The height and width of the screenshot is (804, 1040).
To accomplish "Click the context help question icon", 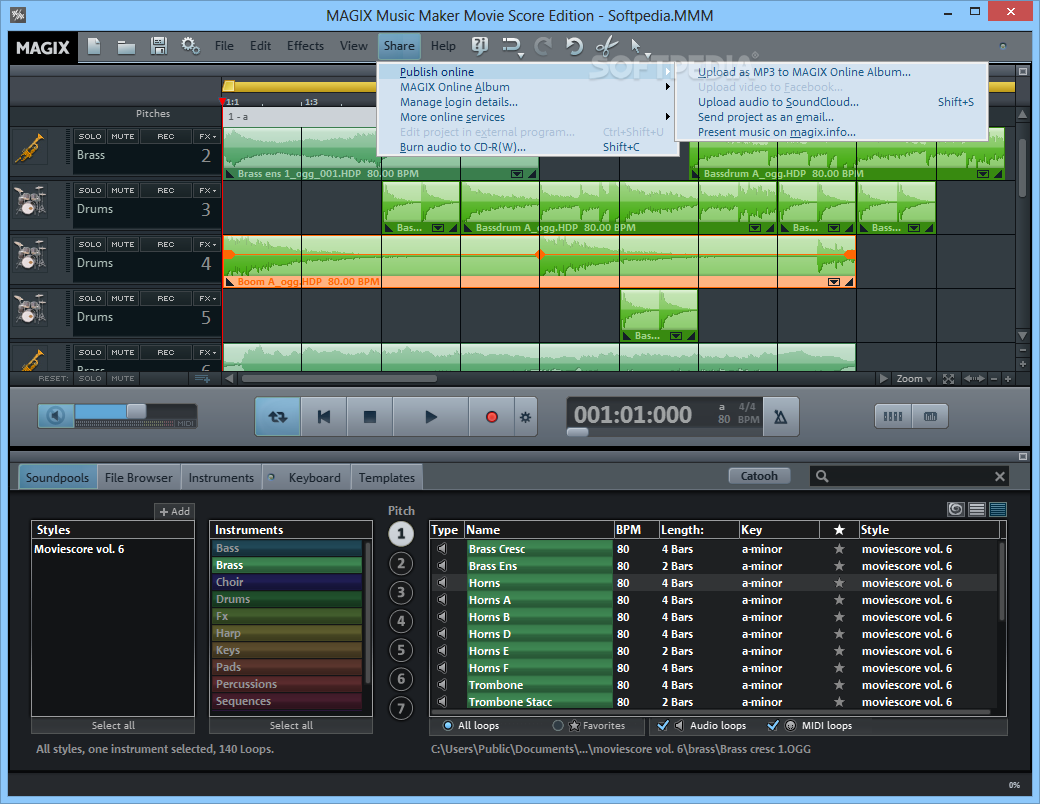I will click(480, 46).
